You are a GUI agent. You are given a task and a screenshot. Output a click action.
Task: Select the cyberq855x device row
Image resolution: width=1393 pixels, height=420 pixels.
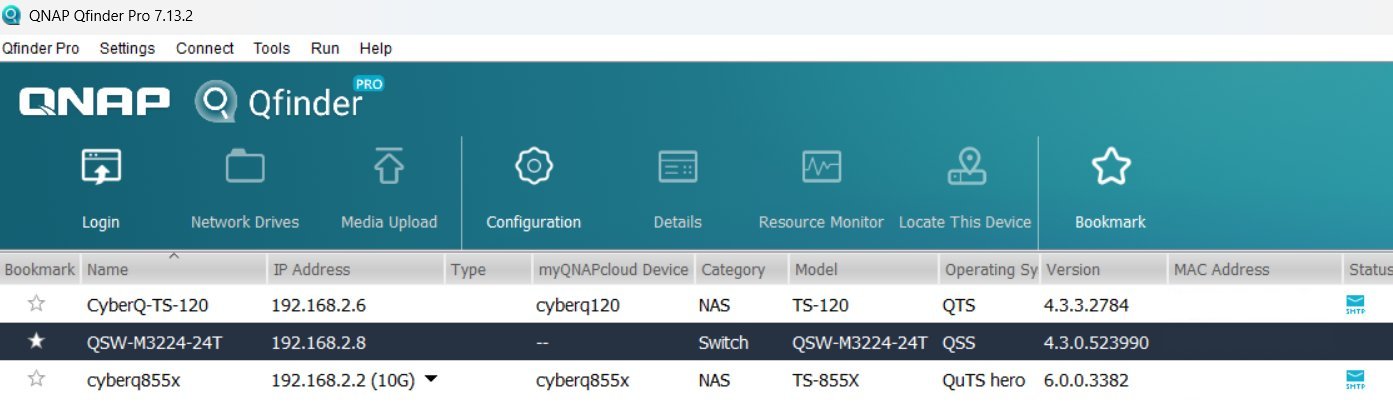[600, 380]
